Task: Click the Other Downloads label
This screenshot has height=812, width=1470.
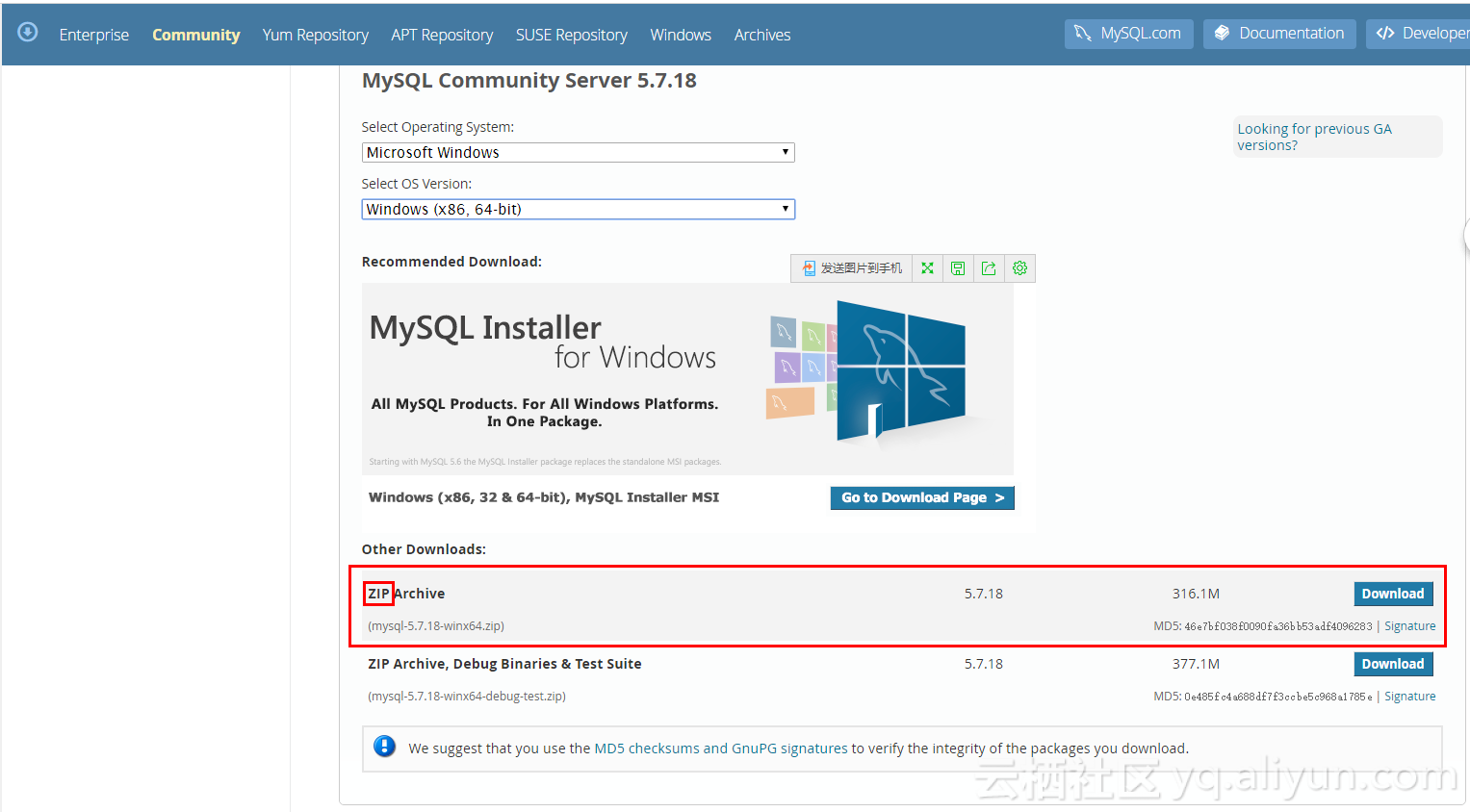Action: [424, 549]
